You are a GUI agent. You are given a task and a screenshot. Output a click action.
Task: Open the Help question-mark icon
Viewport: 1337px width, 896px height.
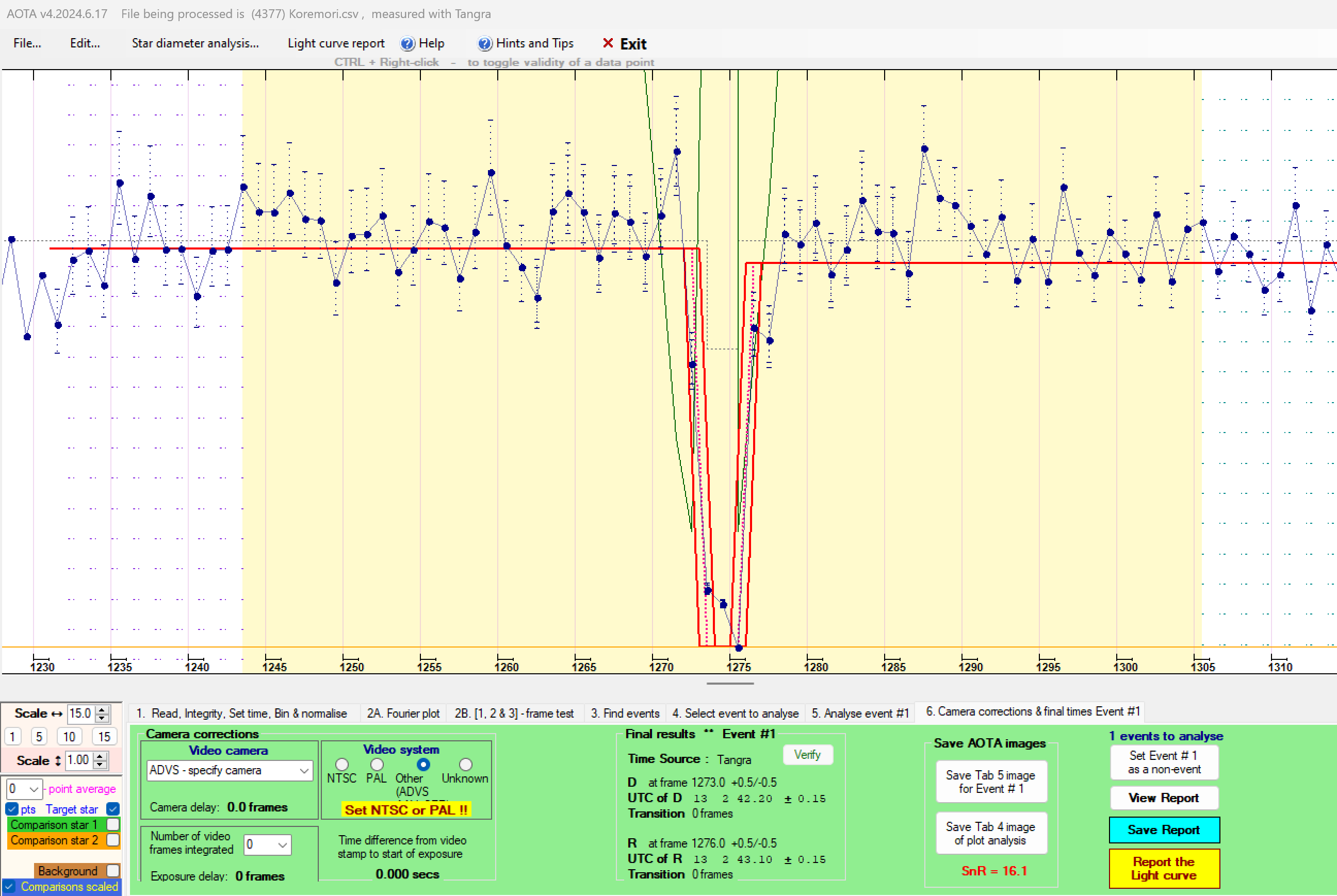[407, 43]
